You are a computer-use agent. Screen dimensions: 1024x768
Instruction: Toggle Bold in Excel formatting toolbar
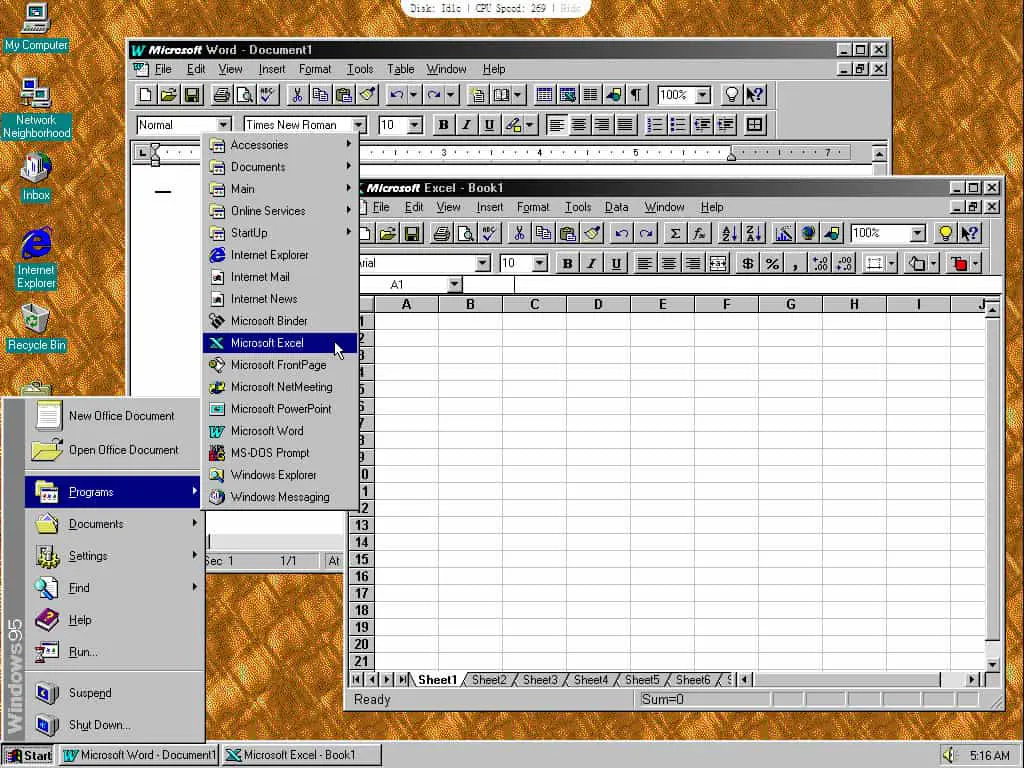[567, 263]
